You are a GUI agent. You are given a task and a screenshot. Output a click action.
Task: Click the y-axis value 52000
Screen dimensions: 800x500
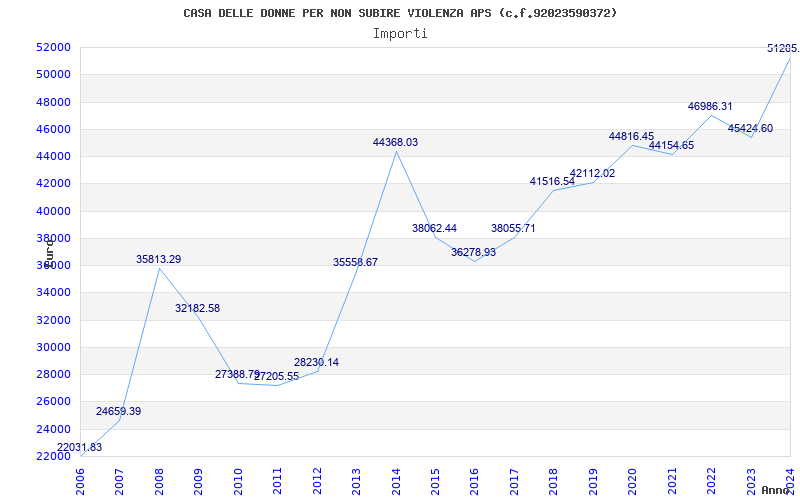point(53,47)
